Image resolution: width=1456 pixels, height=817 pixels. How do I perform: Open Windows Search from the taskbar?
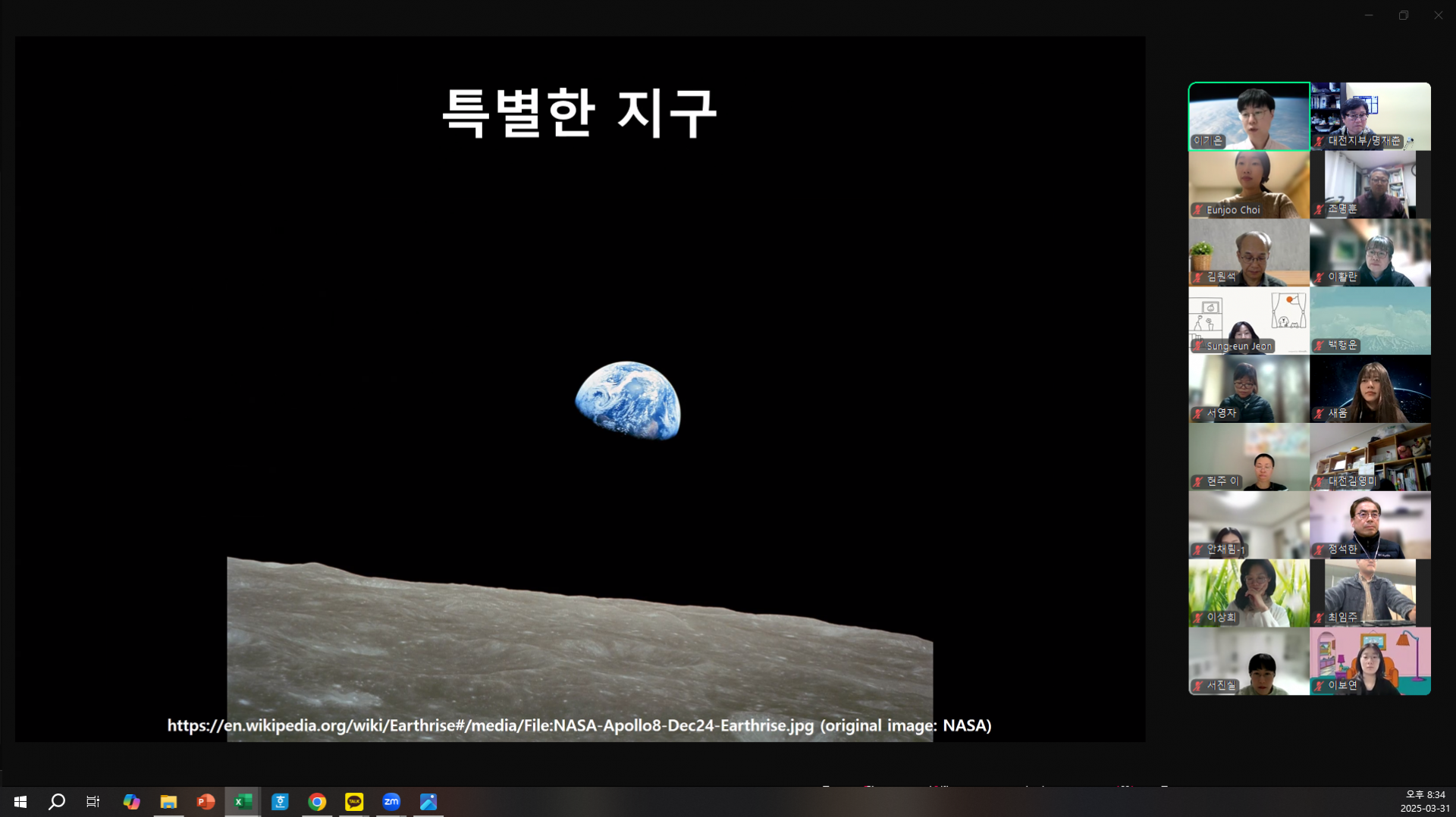(57, 802)
